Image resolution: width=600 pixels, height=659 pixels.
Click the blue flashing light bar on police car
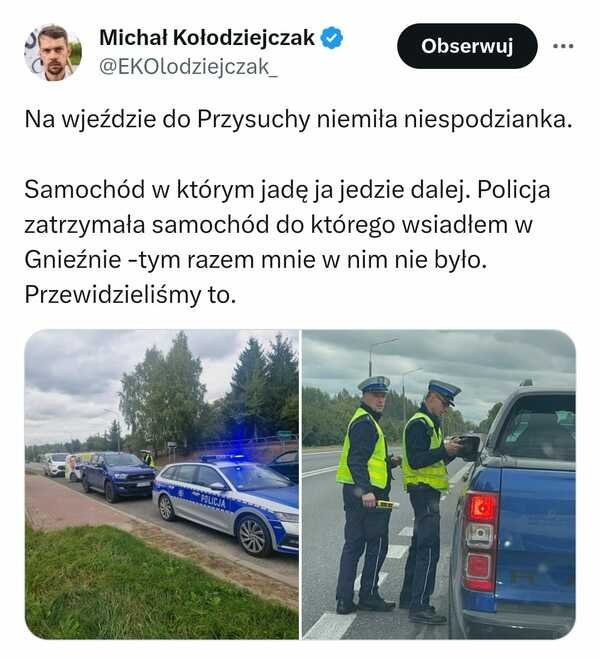(x=223, y=458)
